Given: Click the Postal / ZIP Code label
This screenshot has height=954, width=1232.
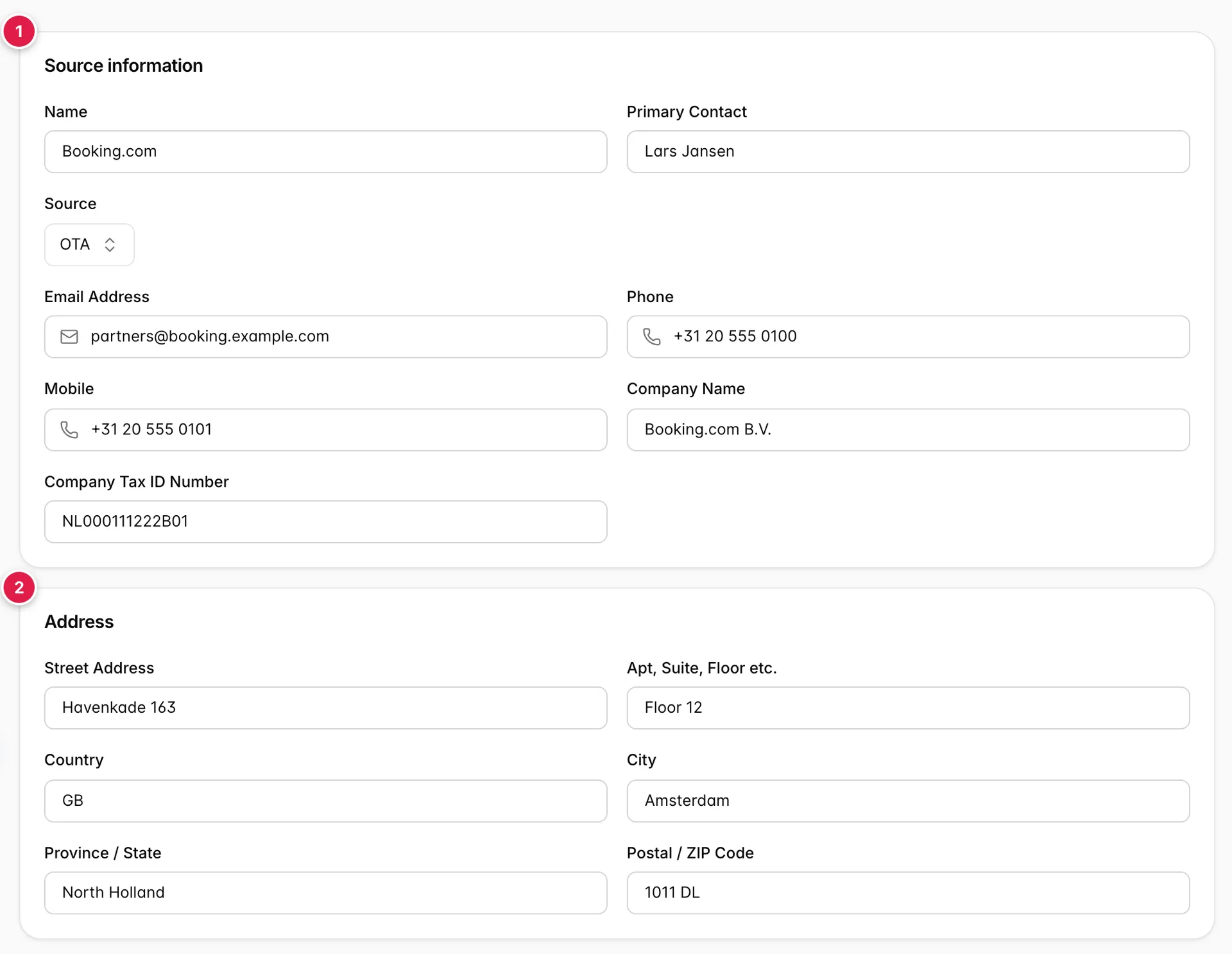Looking at the screenshot, I should tap(690, 853).
